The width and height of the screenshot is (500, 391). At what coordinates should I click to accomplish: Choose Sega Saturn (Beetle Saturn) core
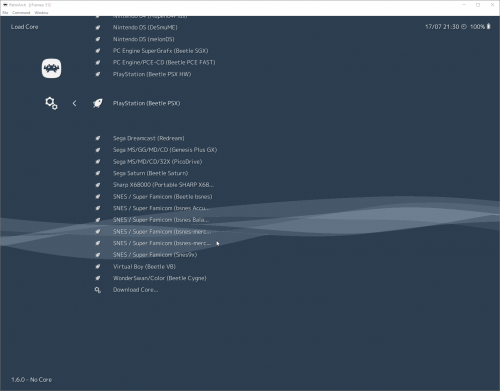[150, 173]
